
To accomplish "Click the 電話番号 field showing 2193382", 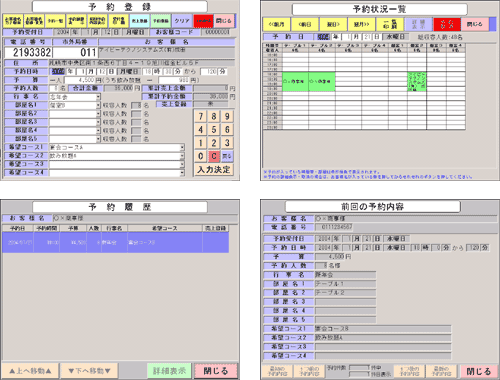I will 28,52.
